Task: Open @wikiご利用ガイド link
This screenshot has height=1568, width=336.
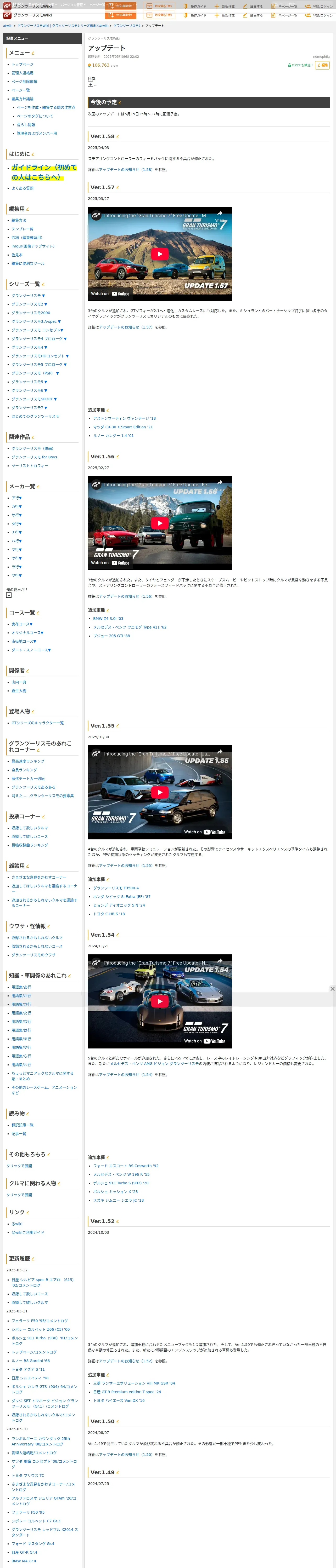Action: [28, 1233]
